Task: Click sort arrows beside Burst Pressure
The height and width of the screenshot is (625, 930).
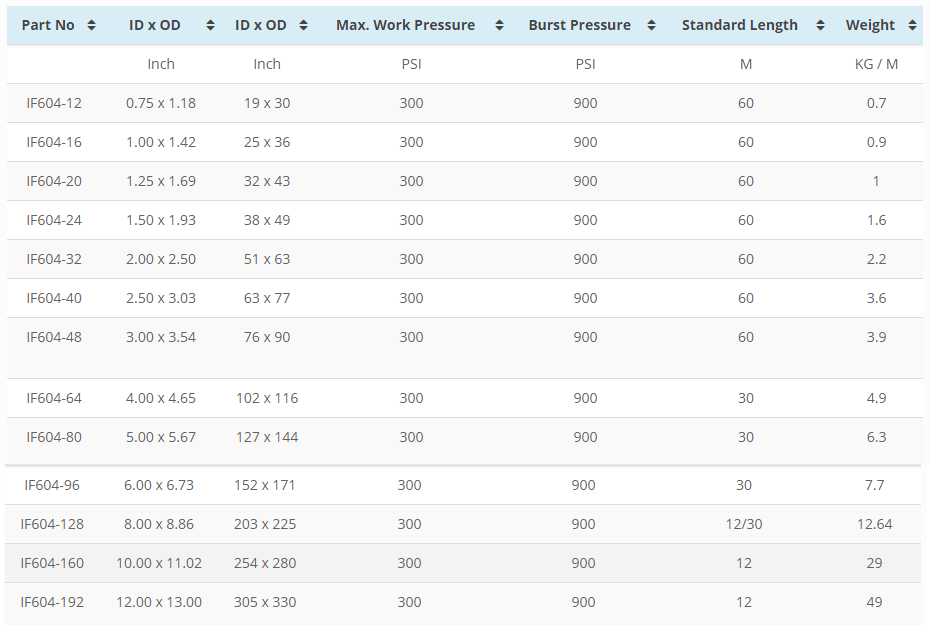Action: coord(652,25)
